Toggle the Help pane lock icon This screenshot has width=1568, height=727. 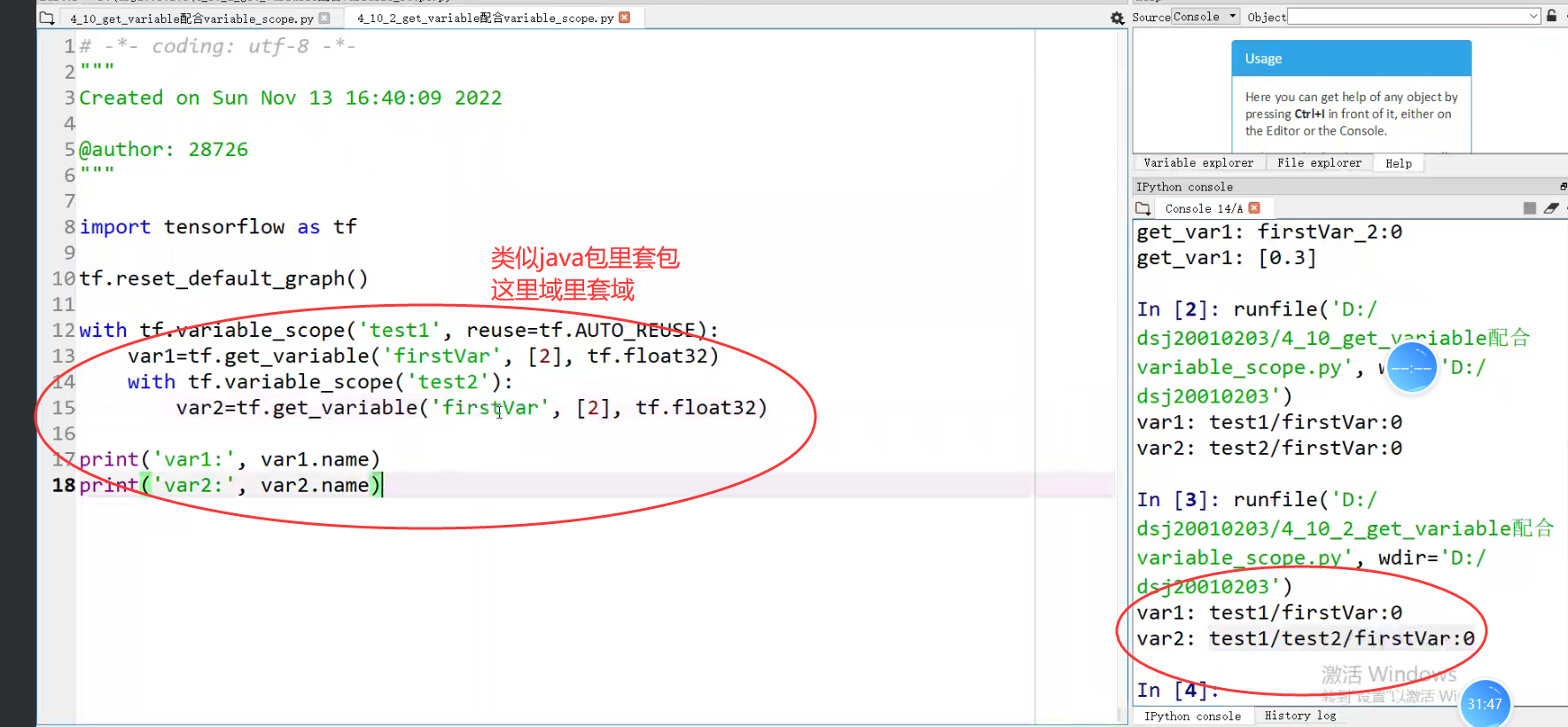(1551, 16)
